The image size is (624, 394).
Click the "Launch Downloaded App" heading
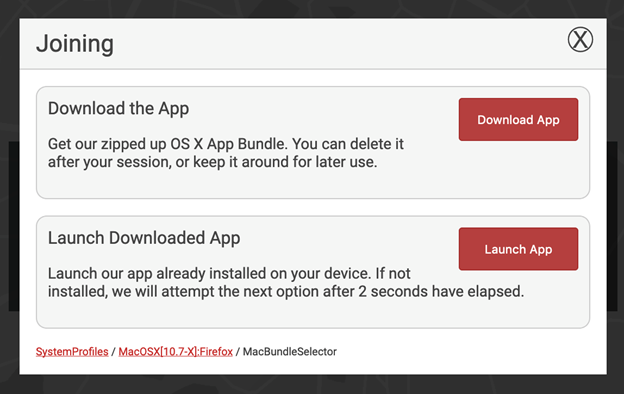[144, 238]
